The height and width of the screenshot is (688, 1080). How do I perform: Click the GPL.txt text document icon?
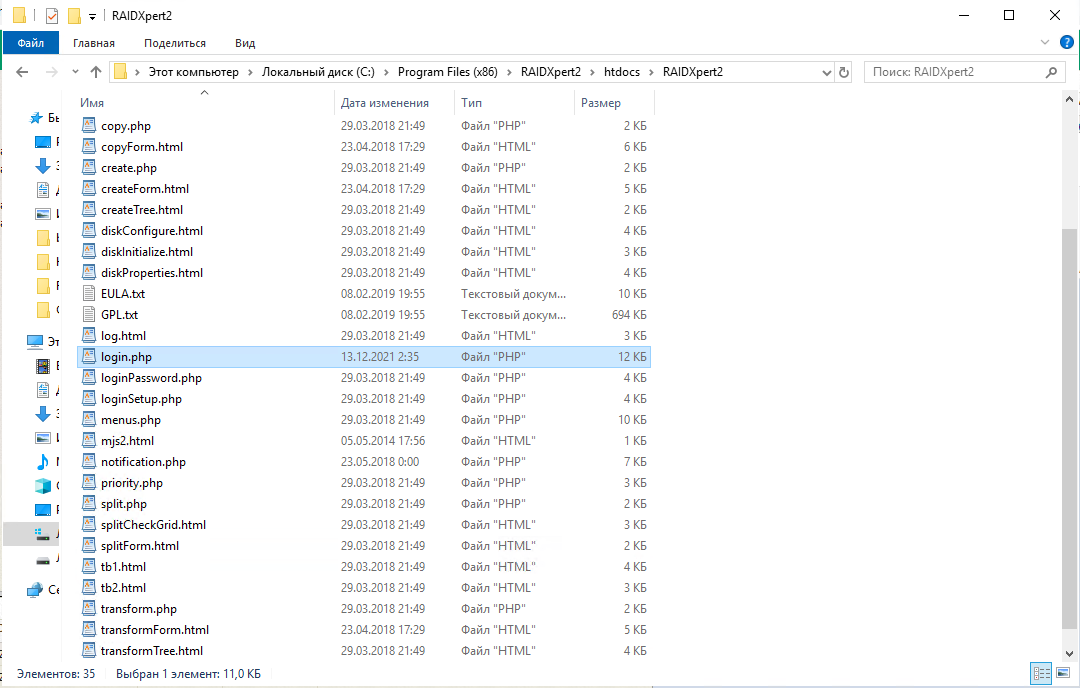[89, 315]
